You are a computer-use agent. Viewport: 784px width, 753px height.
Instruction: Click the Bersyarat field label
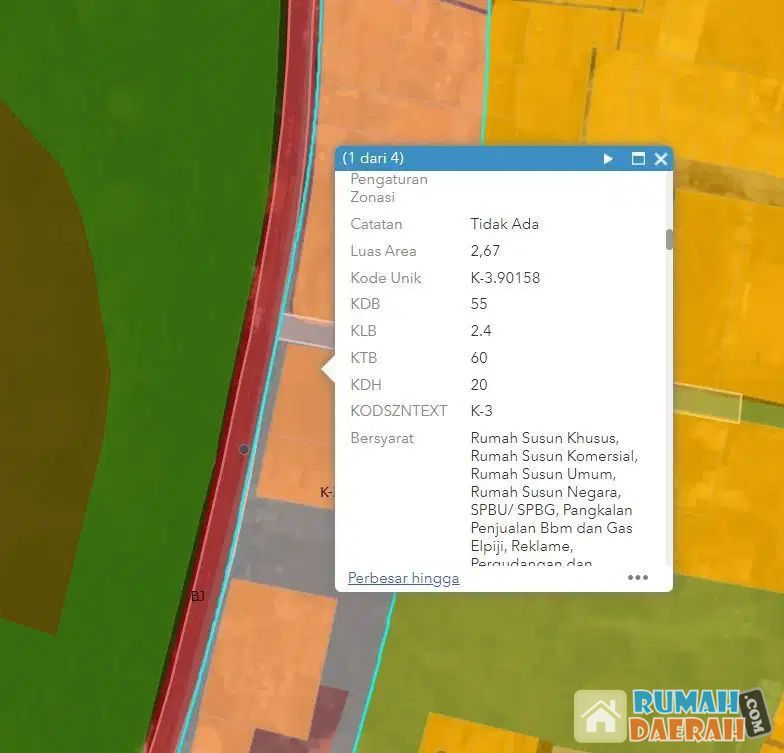coord(382,438)
